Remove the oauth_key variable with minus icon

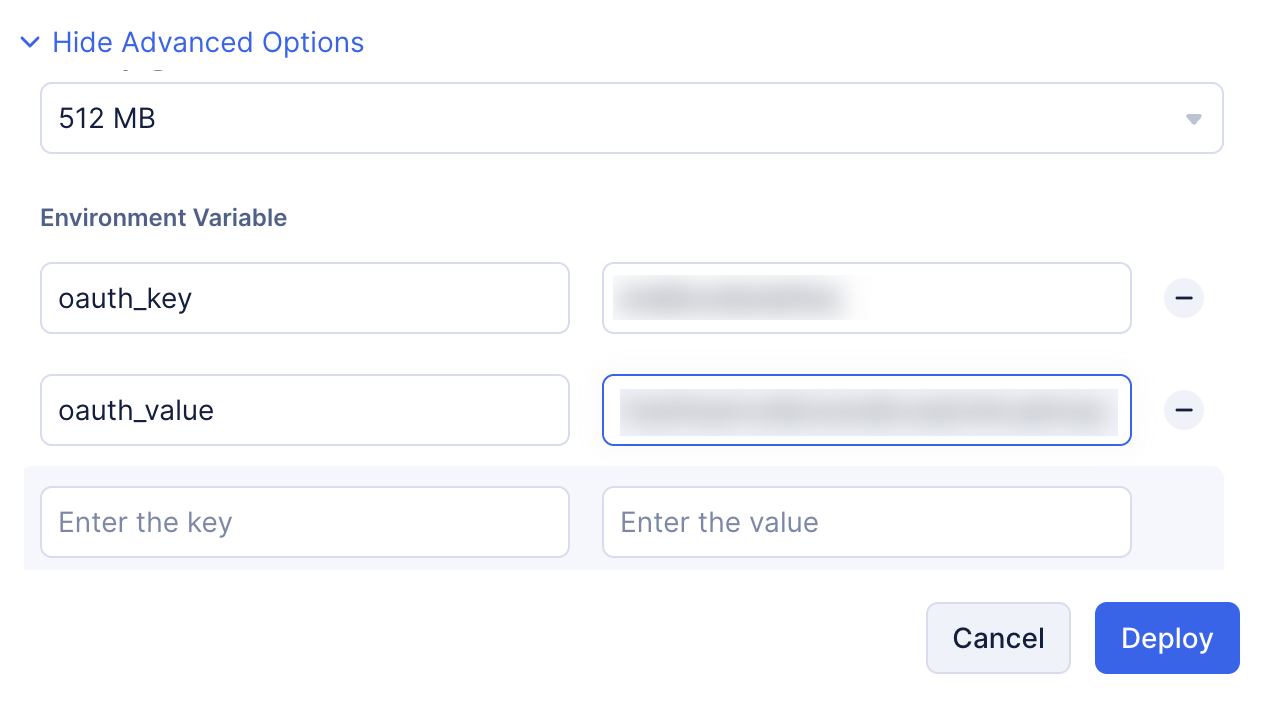pyautogui.click(x=1184, y=298)
